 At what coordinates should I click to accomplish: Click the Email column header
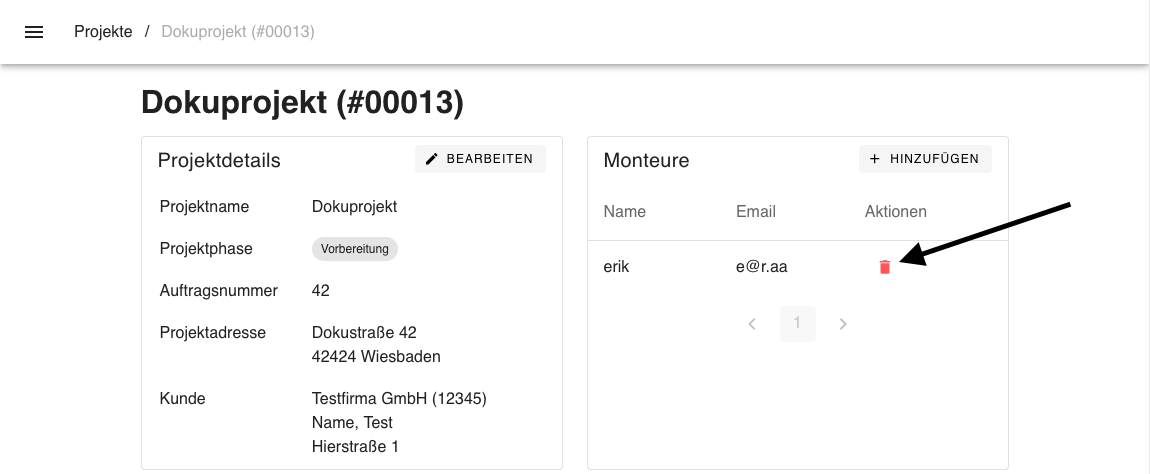(756, 212)
